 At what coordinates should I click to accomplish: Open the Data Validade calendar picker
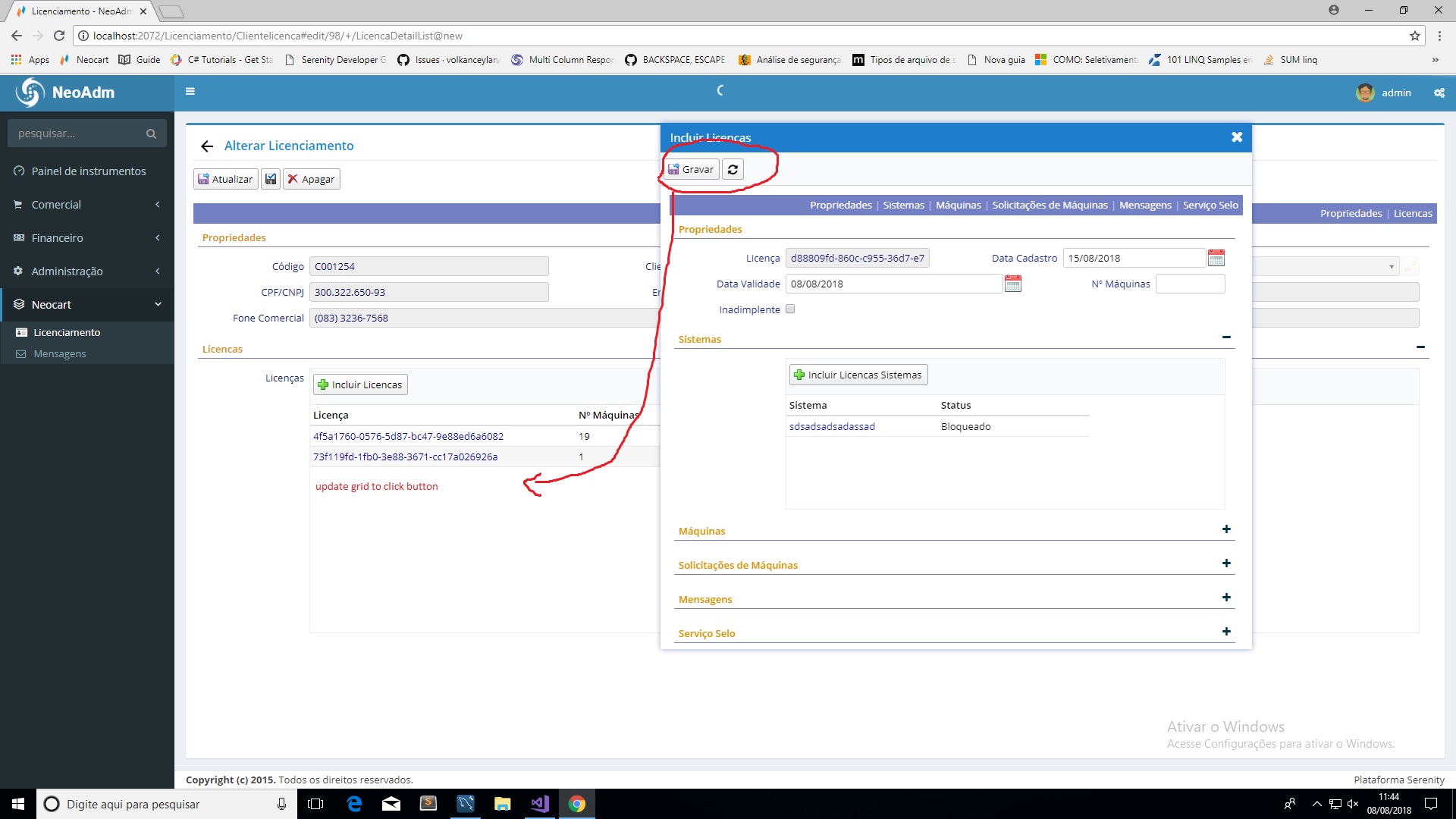pyautogui.click(x=1014, y=284)
